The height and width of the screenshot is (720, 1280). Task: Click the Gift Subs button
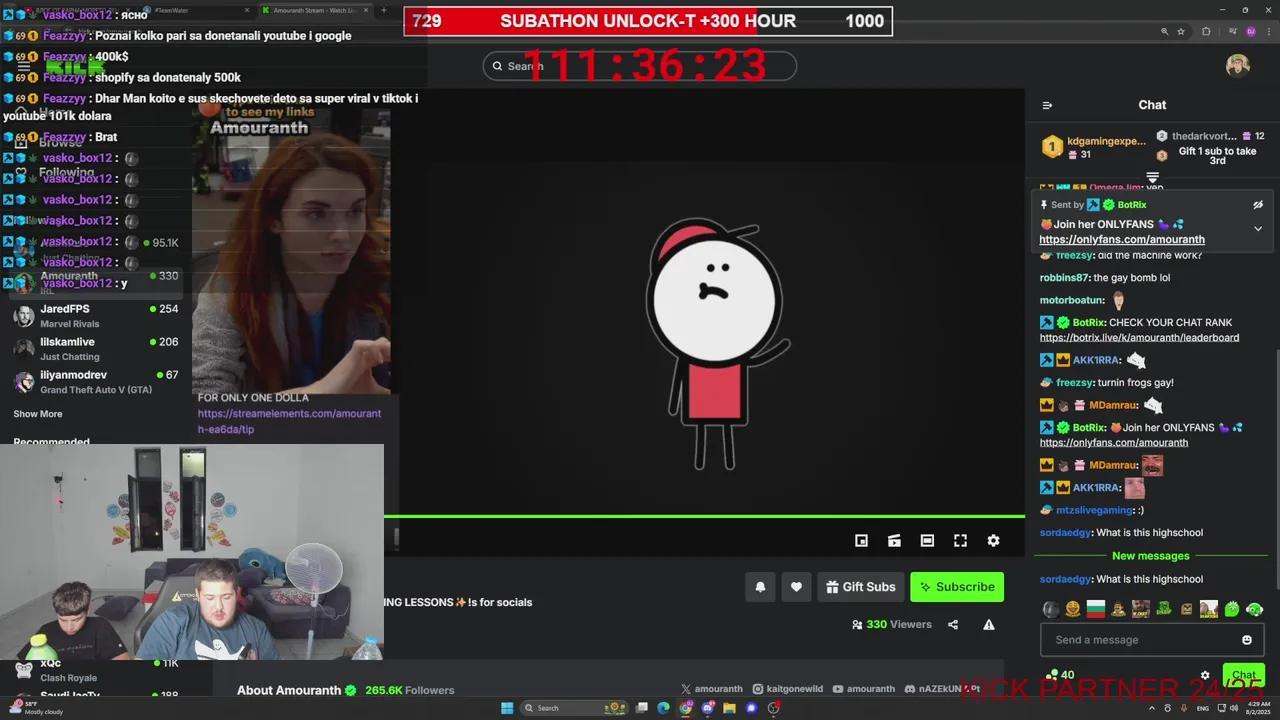860,587
